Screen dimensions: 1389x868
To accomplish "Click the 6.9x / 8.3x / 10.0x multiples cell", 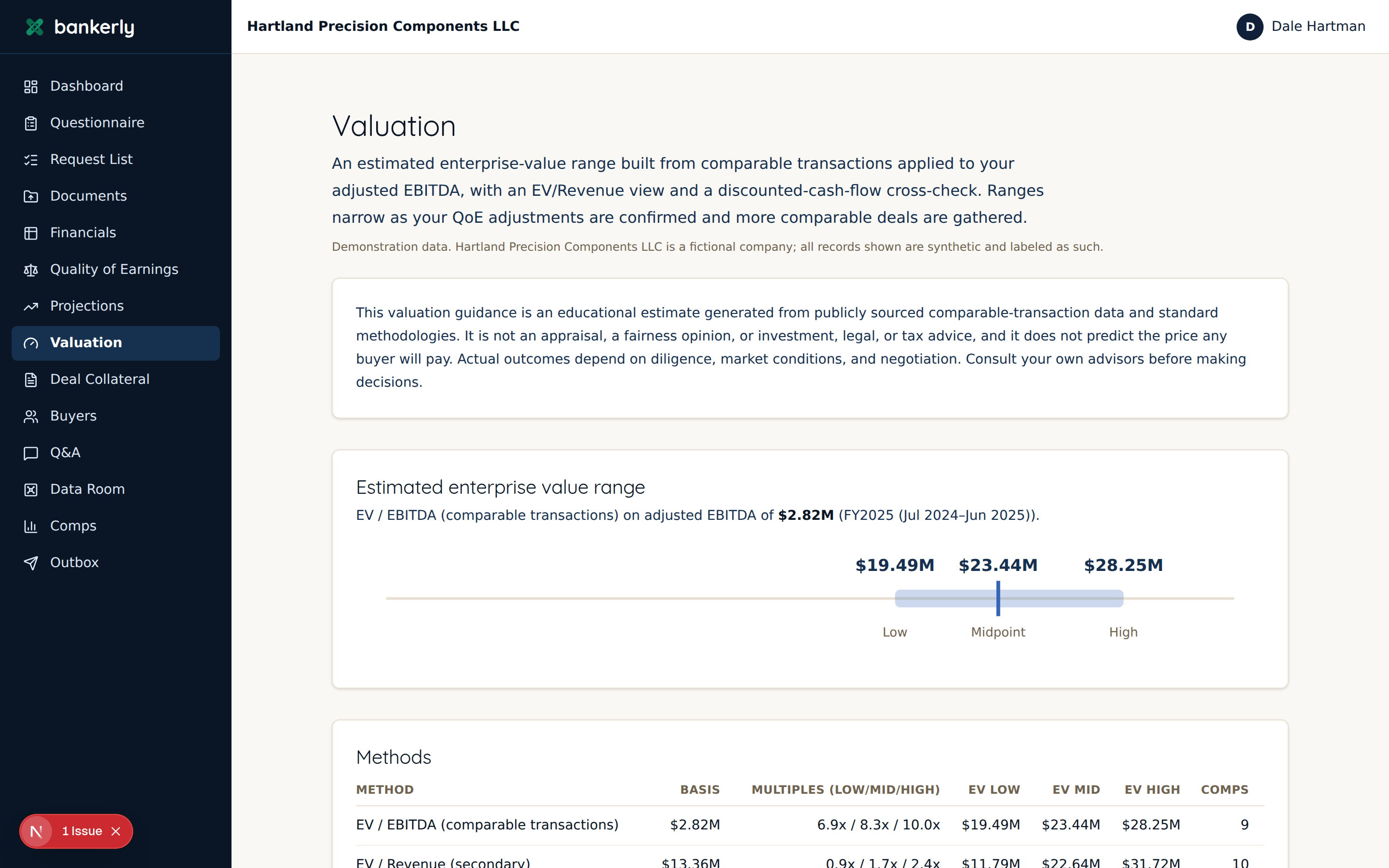I will pos(878,825).
